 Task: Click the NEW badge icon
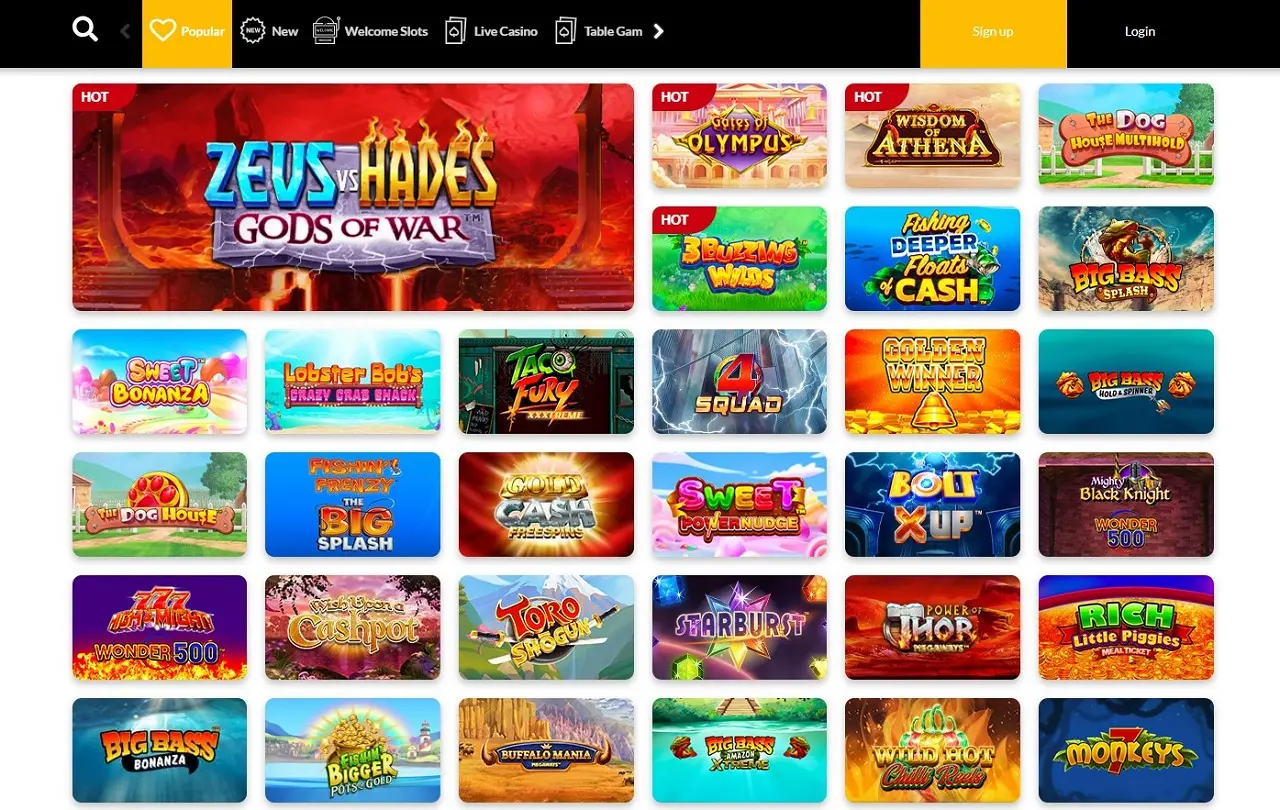[253, 31]
